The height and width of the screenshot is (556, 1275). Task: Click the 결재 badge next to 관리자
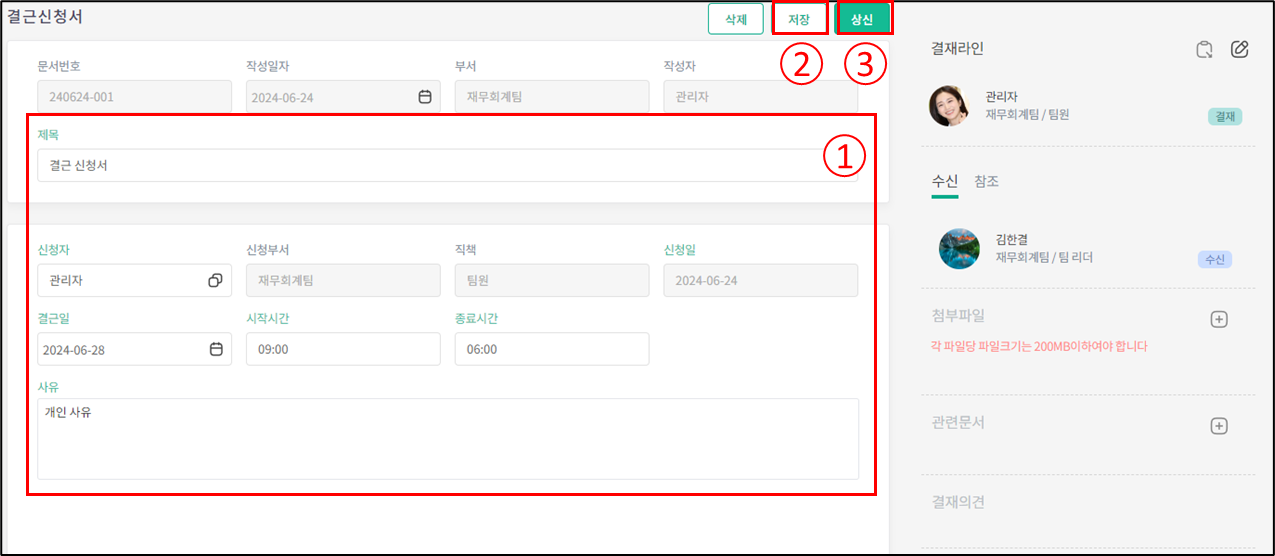tap(1224, 117)
